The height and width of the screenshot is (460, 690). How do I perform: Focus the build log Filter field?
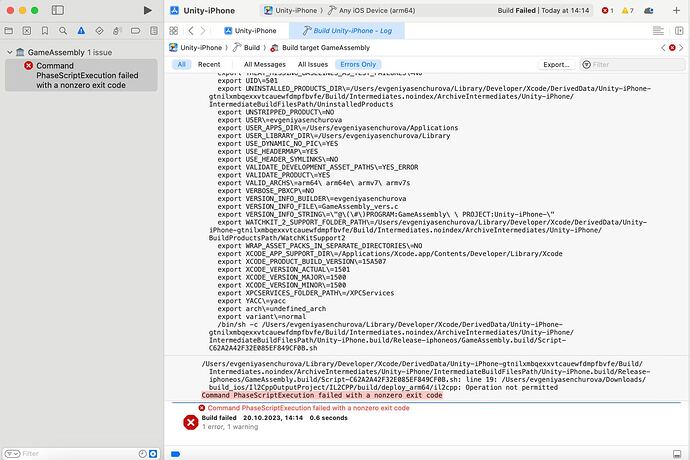(x=632, y=65)
